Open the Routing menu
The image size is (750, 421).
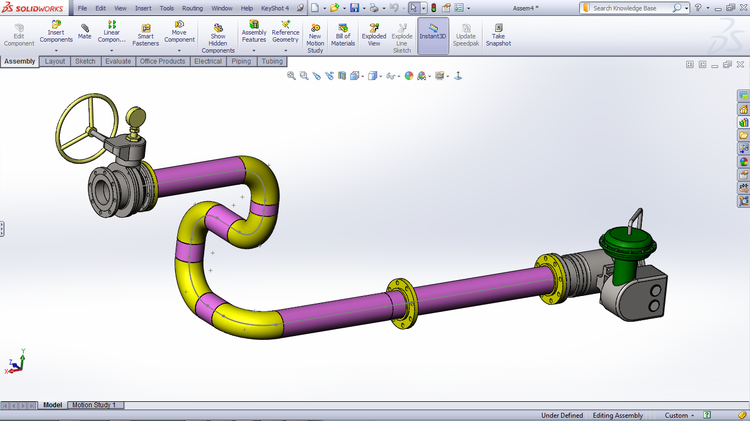click(192, 8)
